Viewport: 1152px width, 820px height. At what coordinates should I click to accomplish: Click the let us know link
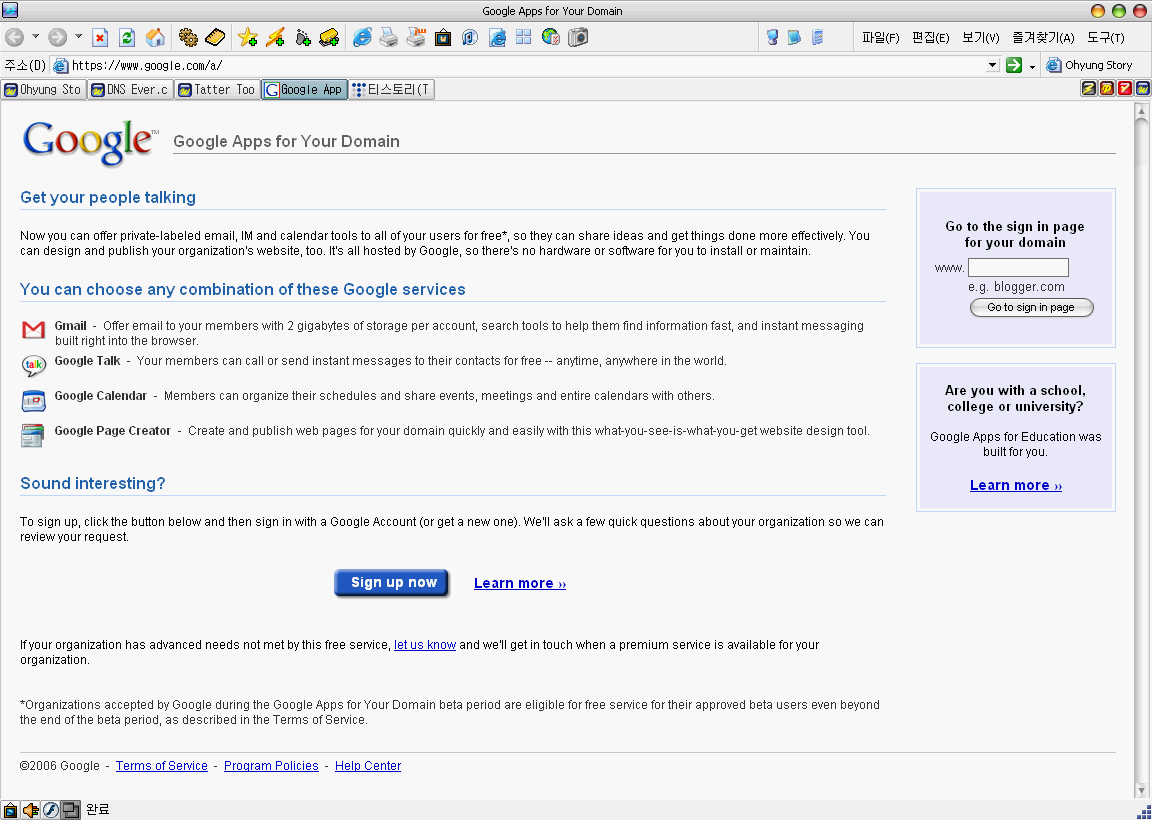(x=425, y=645)
